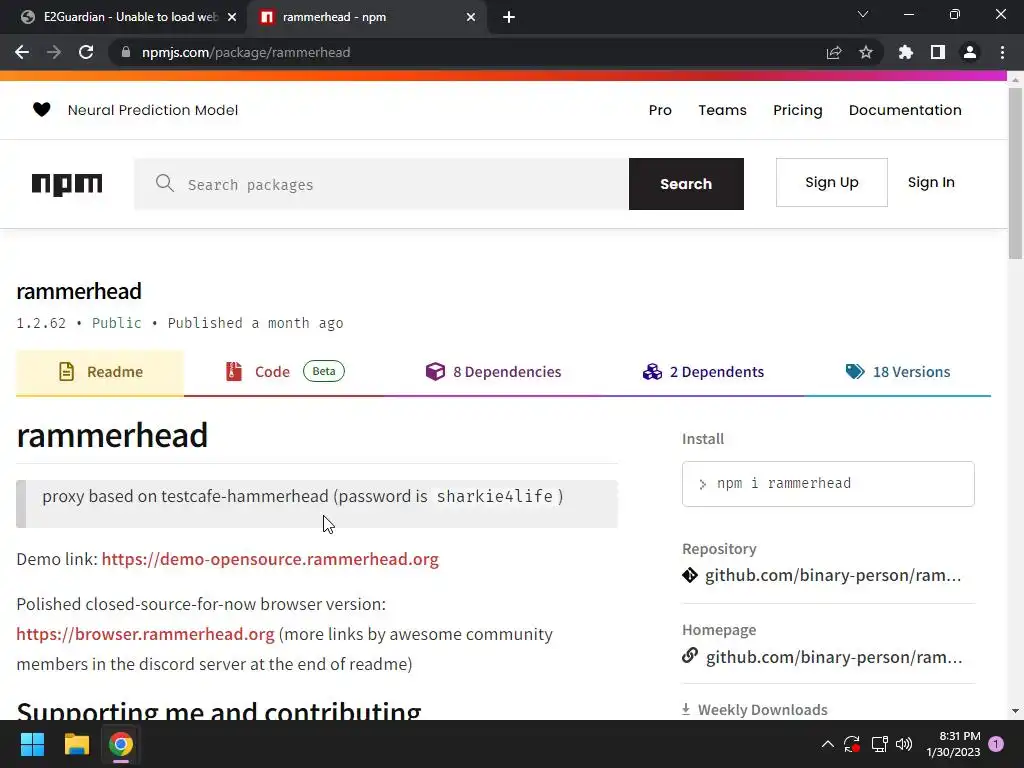Screen dimensions: 1024x768
Task: Open Chrome three-dot menu
Action: pyautogui.click(x=1002, y=52)
